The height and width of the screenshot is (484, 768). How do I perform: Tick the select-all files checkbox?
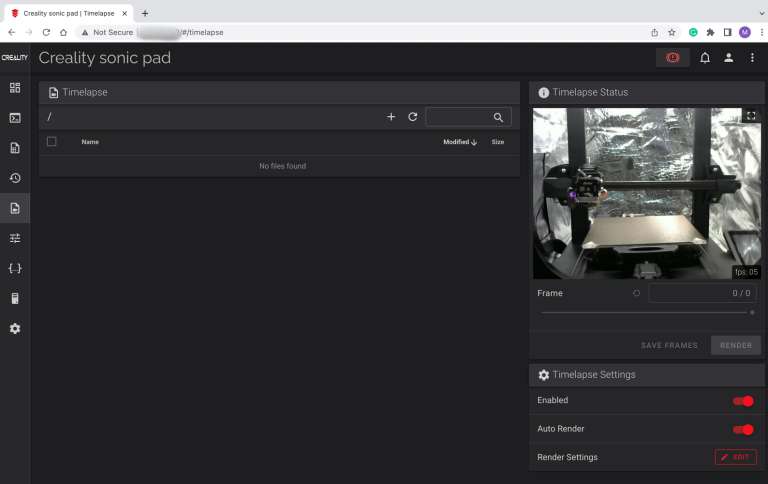[52, 142]
